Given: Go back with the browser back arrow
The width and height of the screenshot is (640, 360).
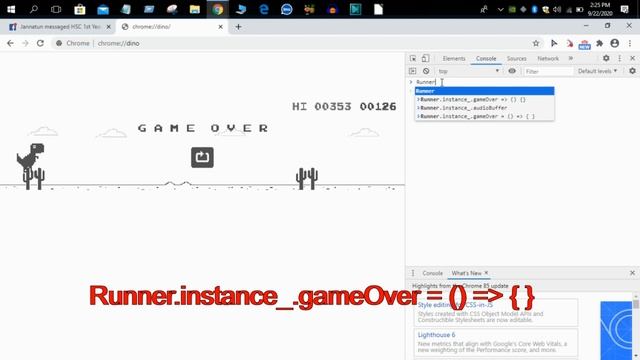Looking at the screenshot, I should (10, 43).
